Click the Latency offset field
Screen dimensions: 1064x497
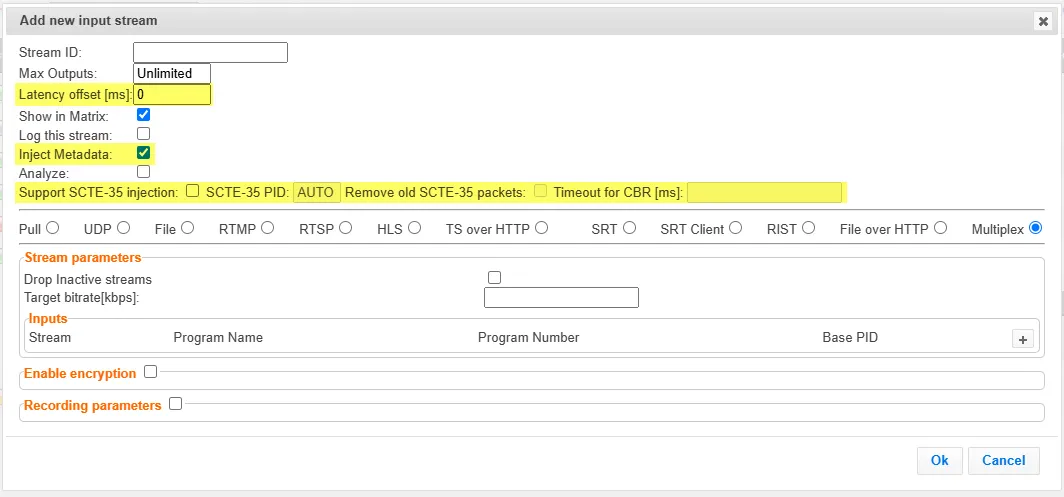click(x=172, y=94)
